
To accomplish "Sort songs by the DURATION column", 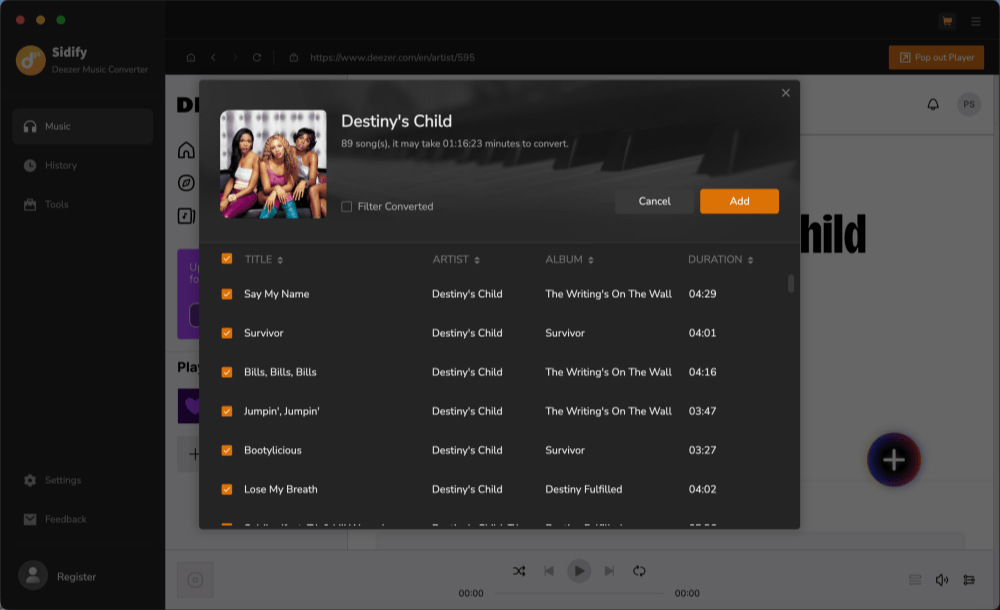I will [x=721, y=259].
